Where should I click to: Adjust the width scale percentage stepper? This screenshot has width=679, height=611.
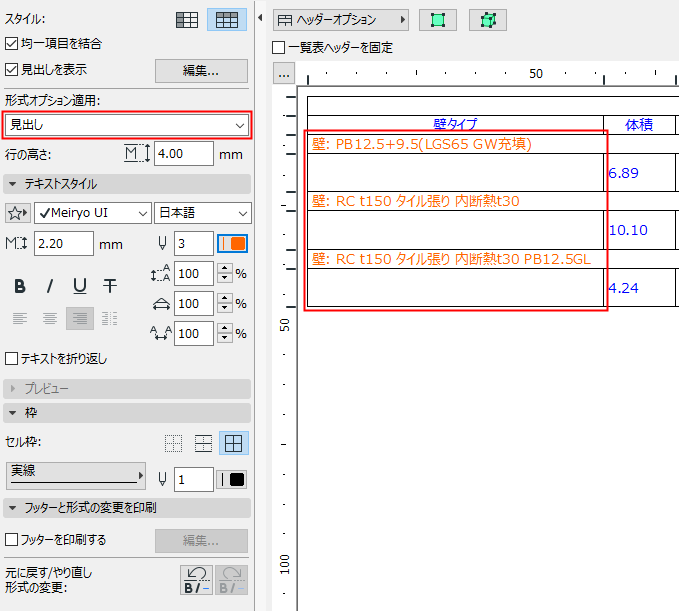click(224, 304)
